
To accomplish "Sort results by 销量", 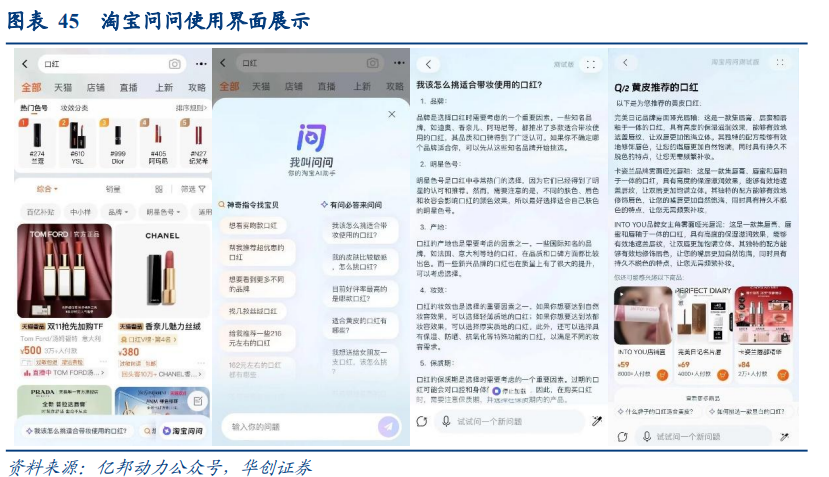I will click(x=113, y=189).
